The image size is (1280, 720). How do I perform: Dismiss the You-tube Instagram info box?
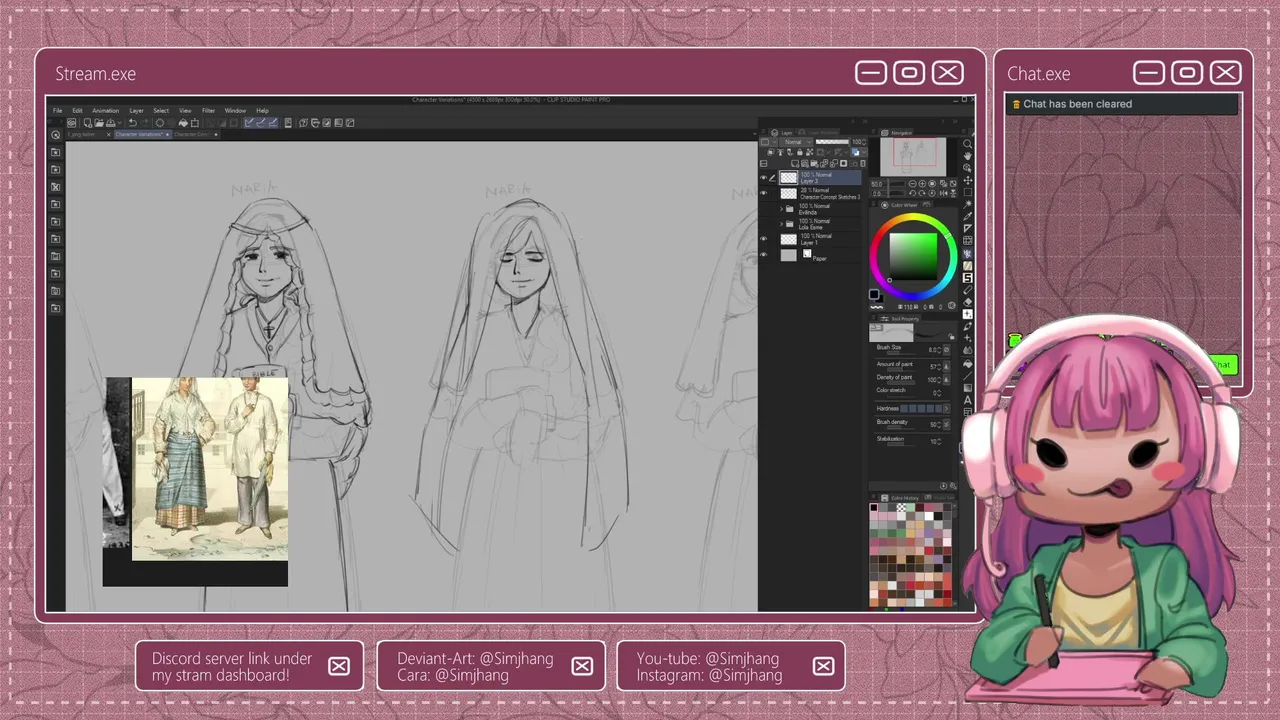823,666
